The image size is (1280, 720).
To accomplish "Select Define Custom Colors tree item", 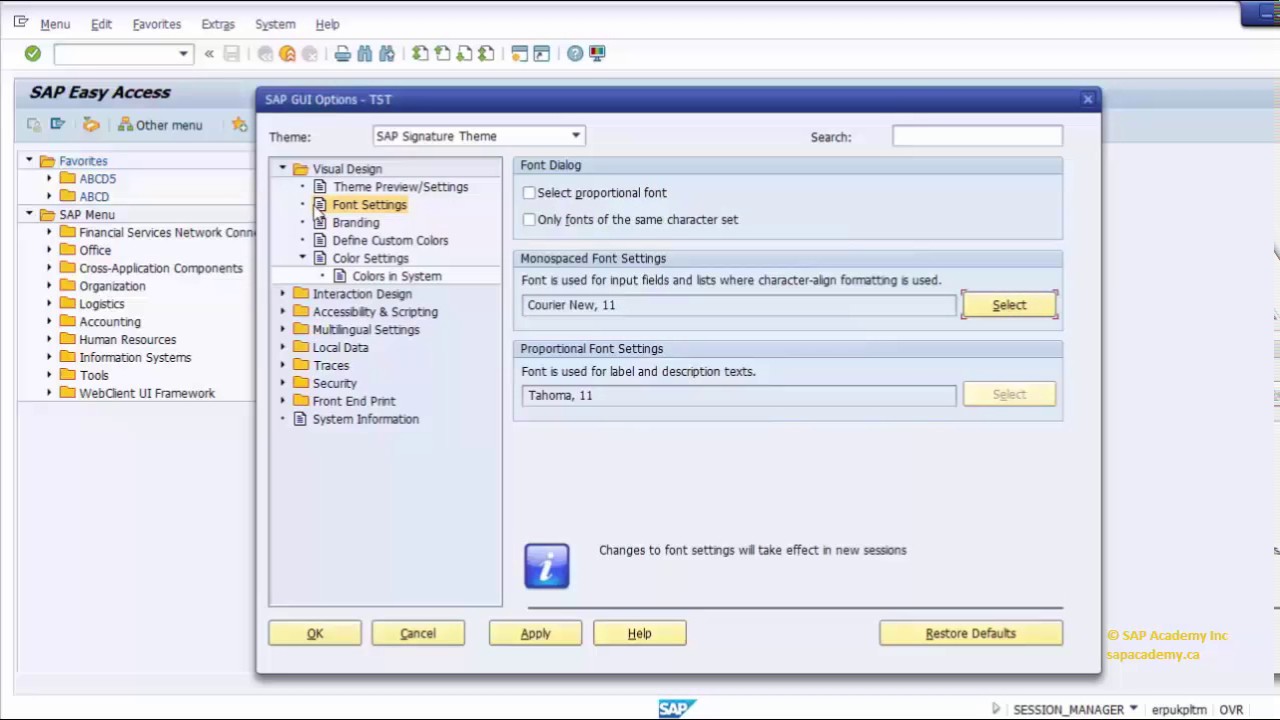I will tap(390, 241).
